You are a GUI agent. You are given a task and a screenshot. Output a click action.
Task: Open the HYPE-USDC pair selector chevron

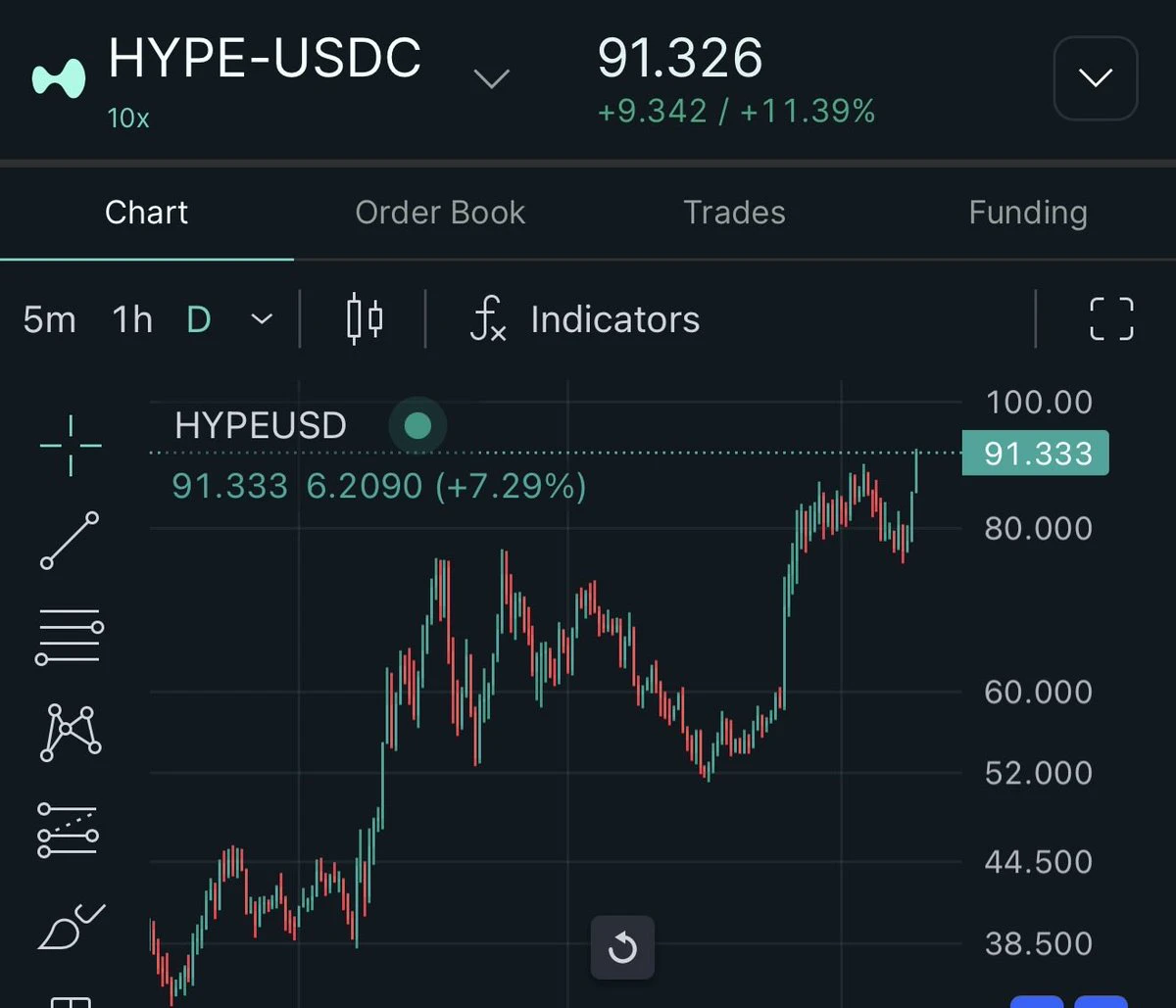[x=491, y=78]
